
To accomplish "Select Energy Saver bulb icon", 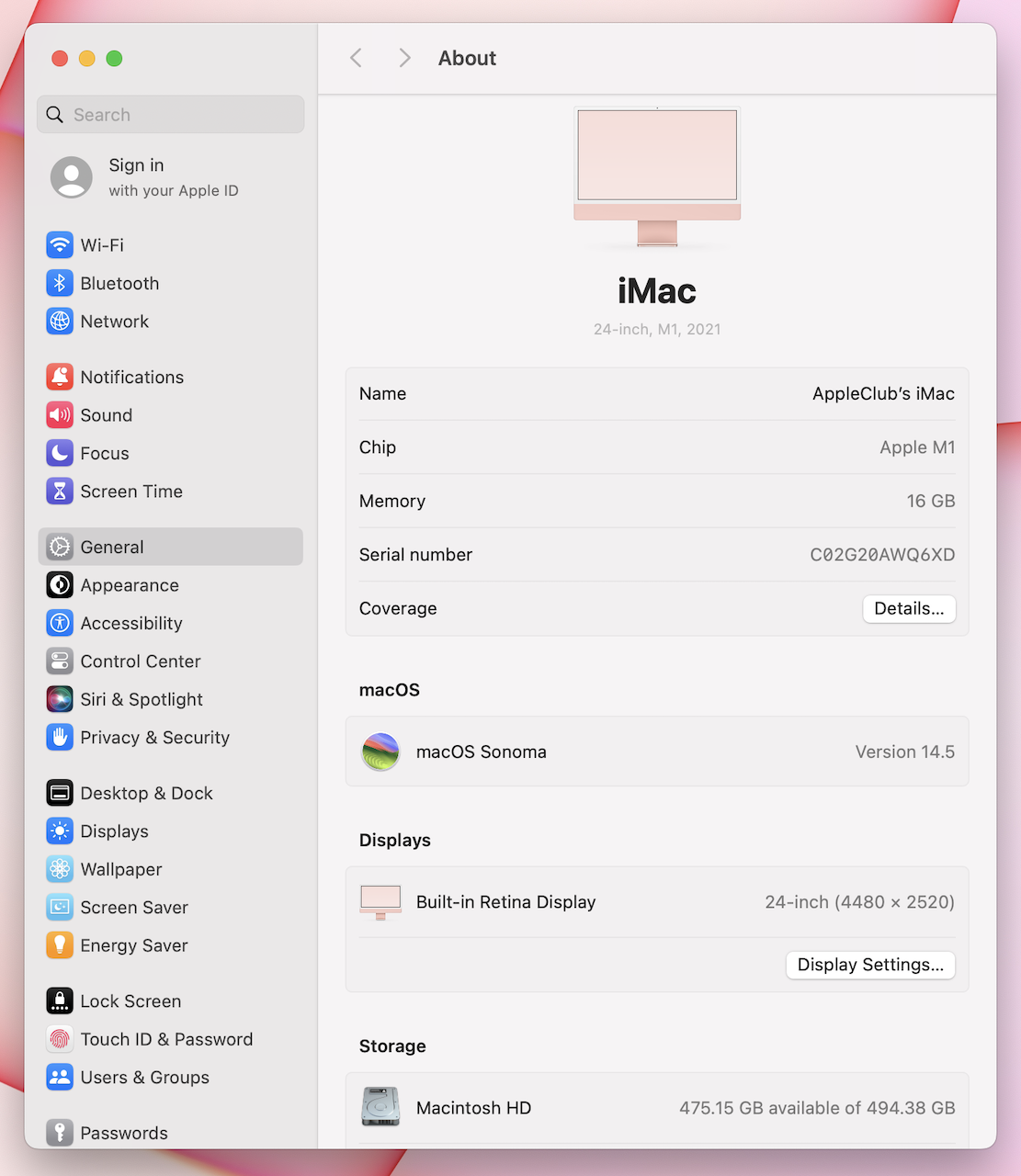I will coord(60,945).
